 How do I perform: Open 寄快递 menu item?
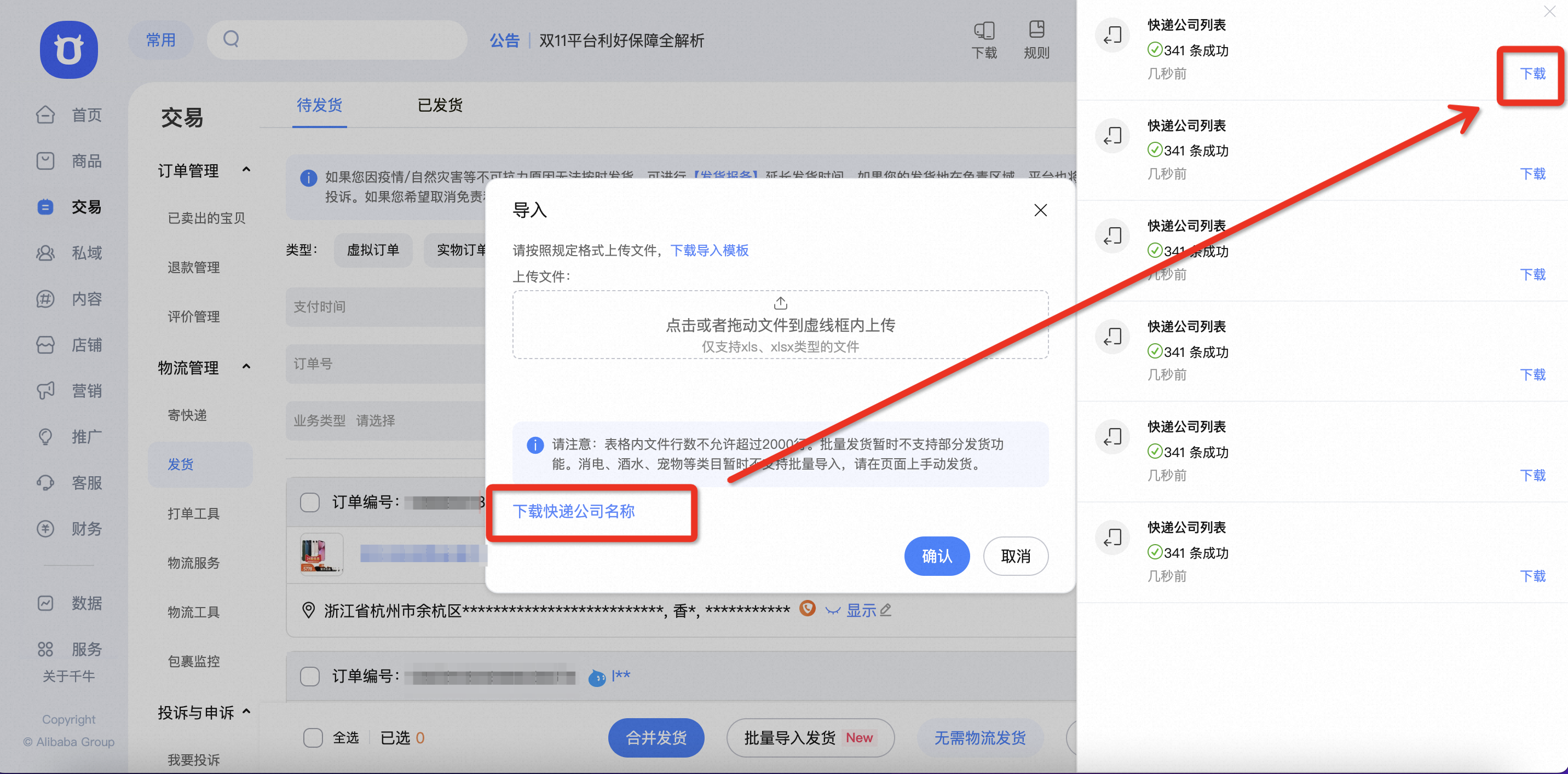click(187, 415)
